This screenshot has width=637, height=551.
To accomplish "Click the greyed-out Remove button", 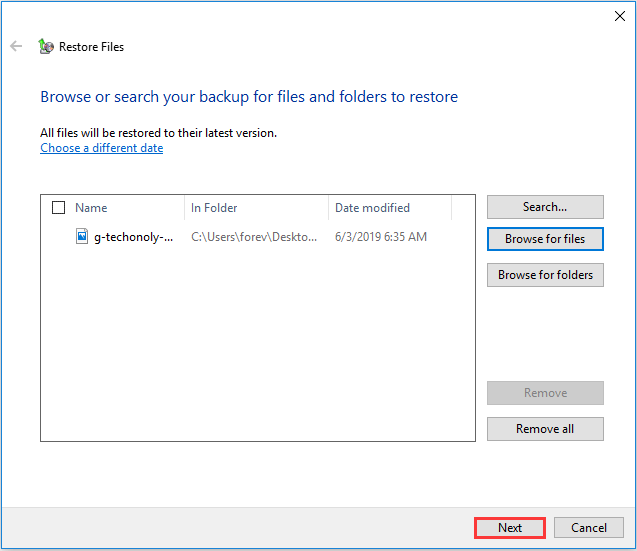I will tap(545, 393).
